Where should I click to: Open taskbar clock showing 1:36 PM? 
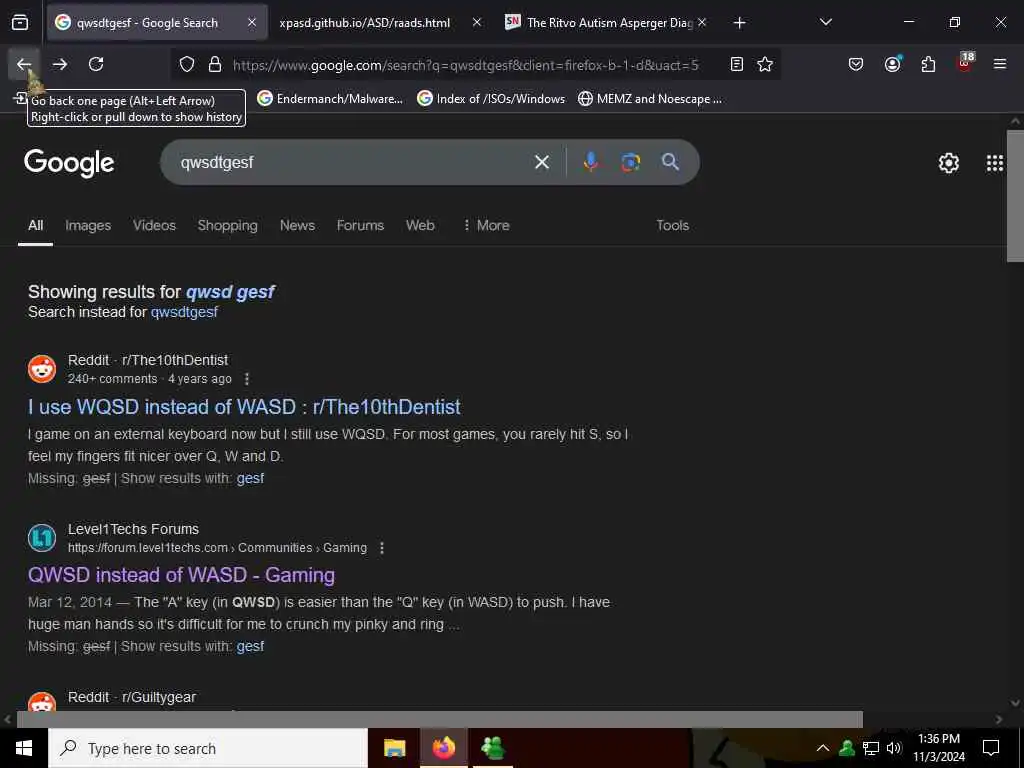click(x=938, y=748)
